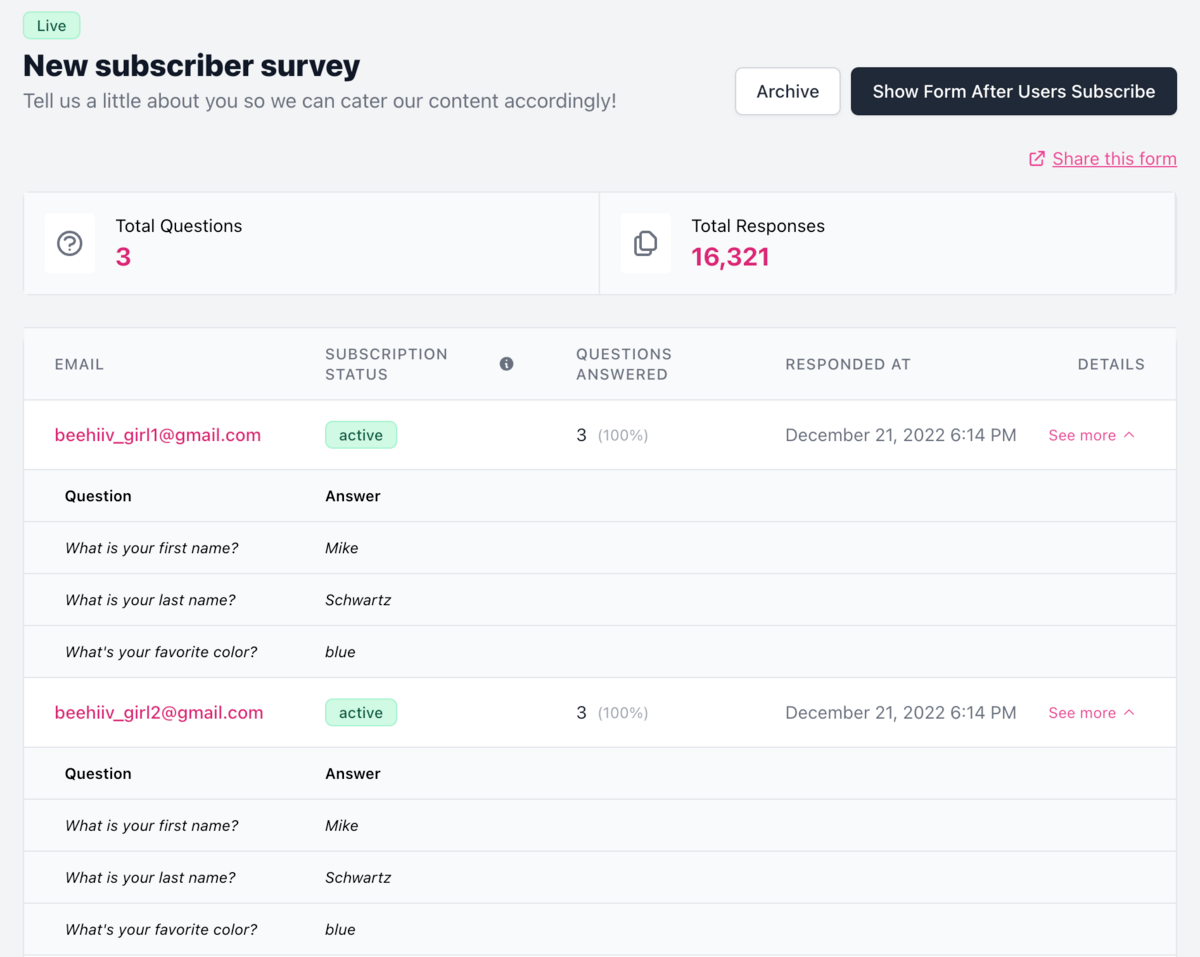Screen dimensions: 1200x957
Task: Click the Questions Answered column header
Action: click(x=624, y=364)
